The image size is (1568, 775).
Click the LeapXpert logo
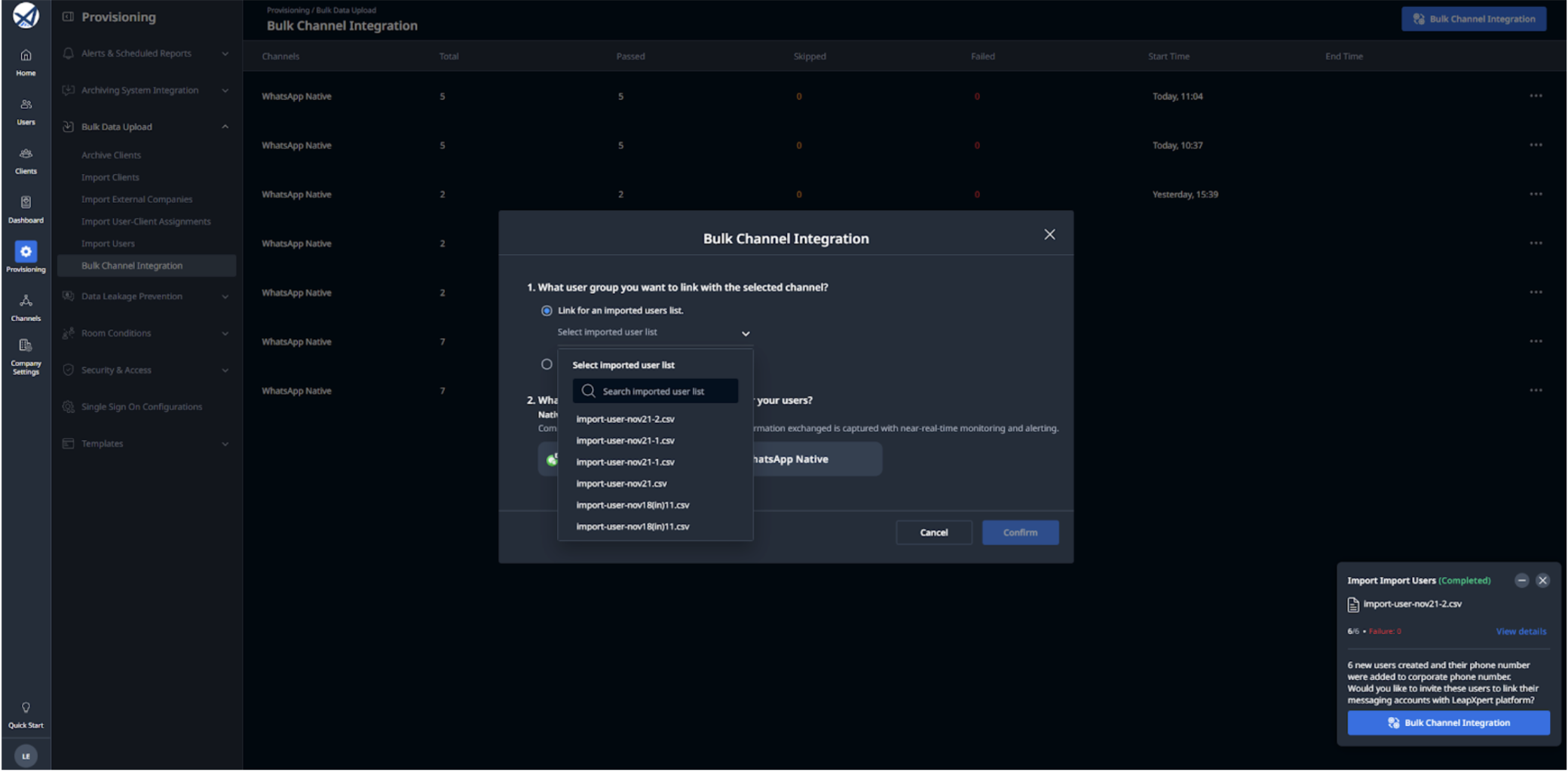26,16
